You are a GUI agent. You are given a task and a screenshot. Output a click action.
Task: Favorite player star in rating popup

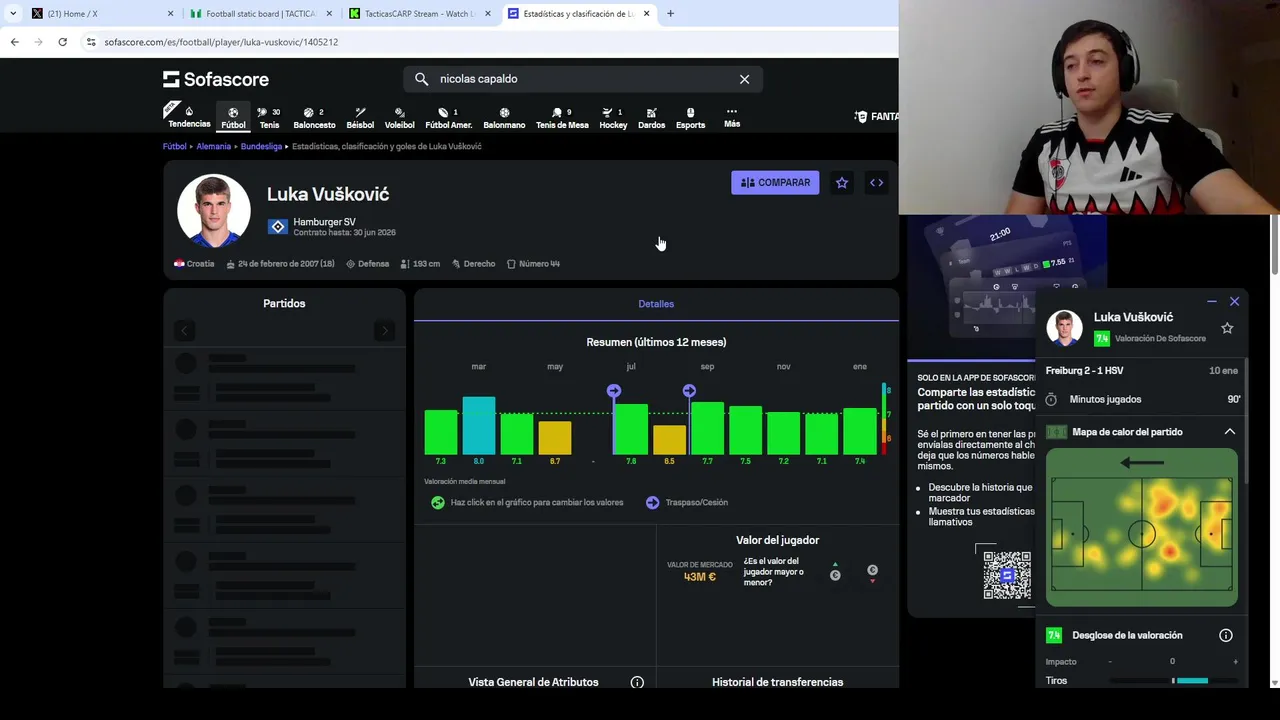(1227, 328)
